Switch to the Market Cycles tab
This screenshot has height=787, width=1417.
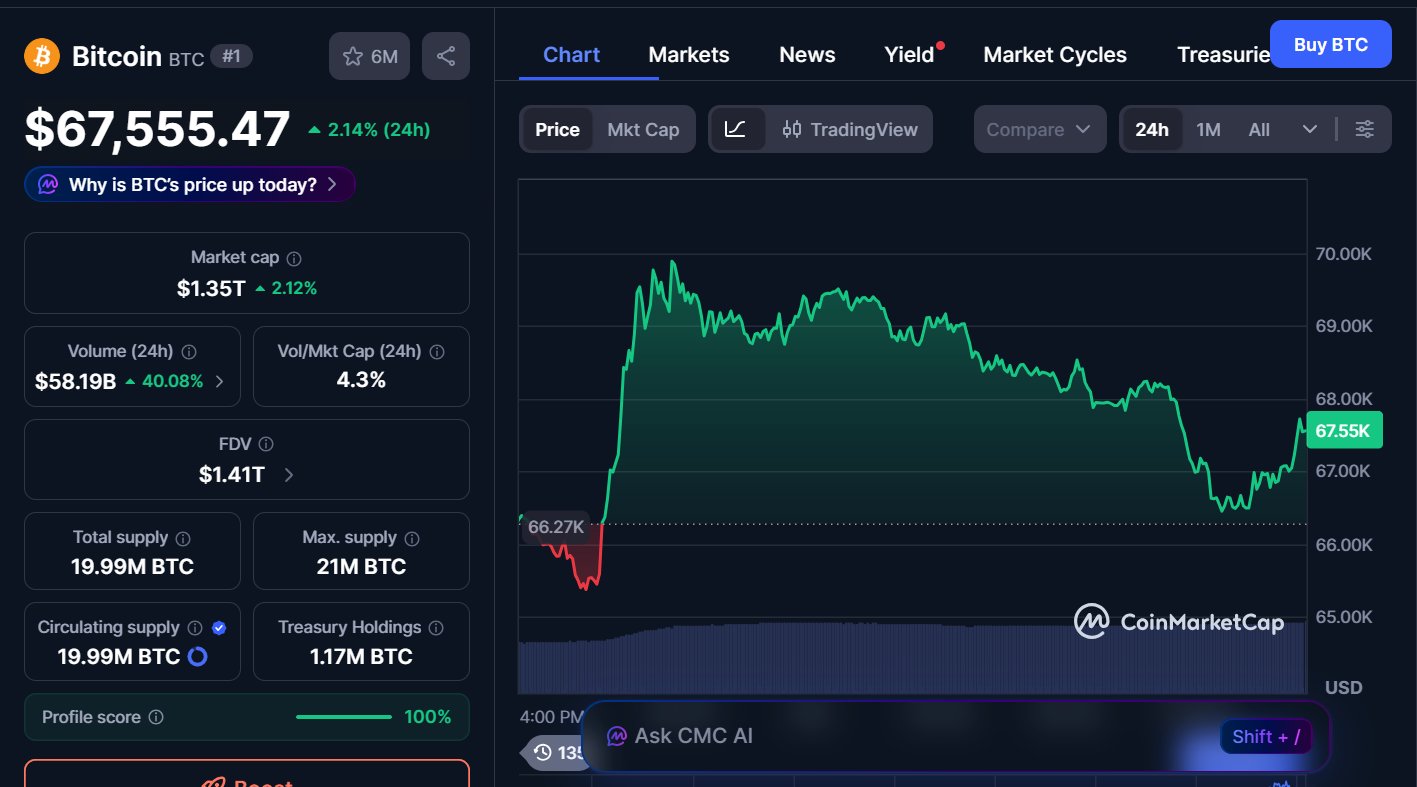pos(1055,55)
